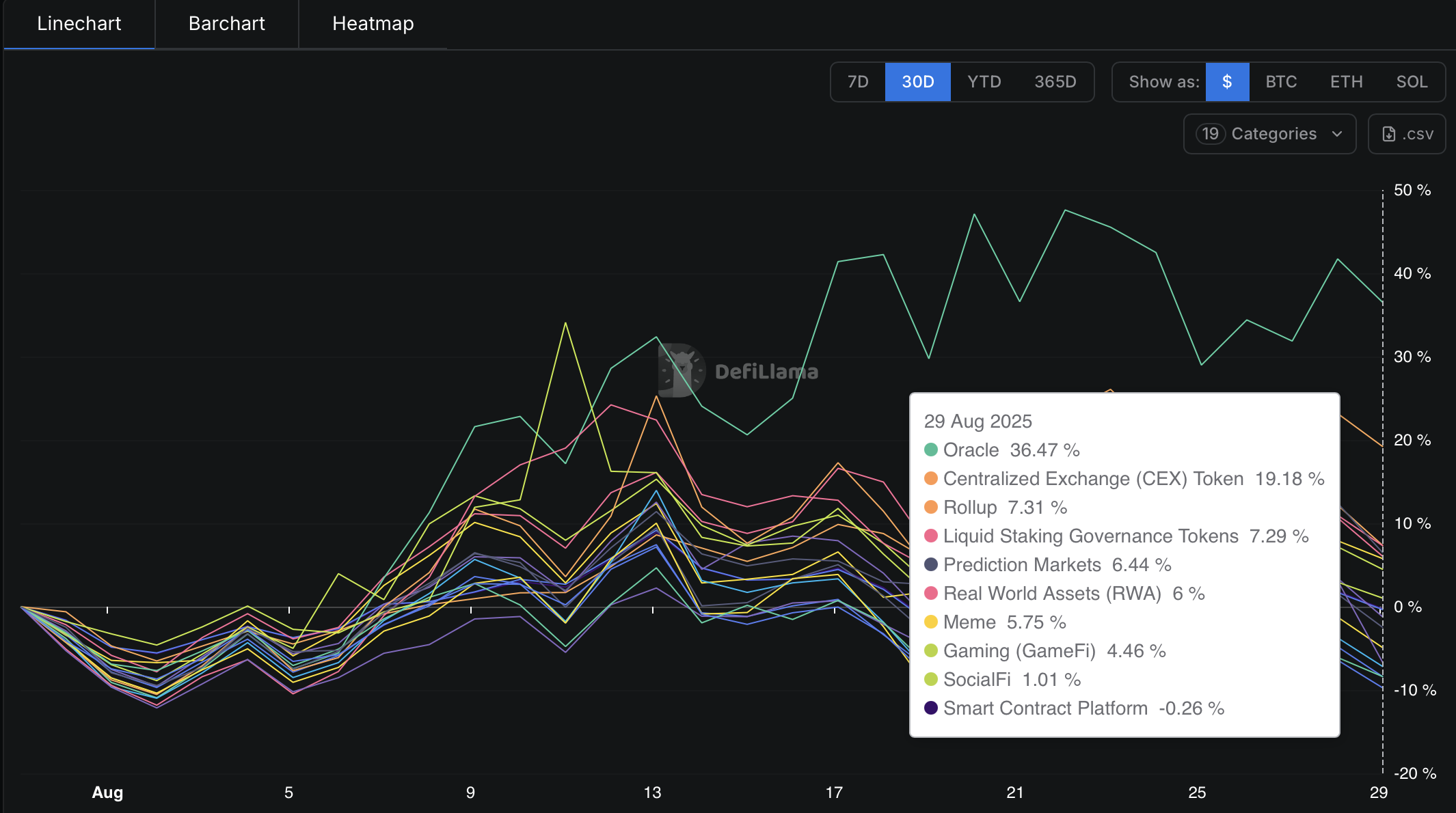Show values denominated in BTC
The height and width of the screenshot is (813, 1456).
[x=1280, y=82]
